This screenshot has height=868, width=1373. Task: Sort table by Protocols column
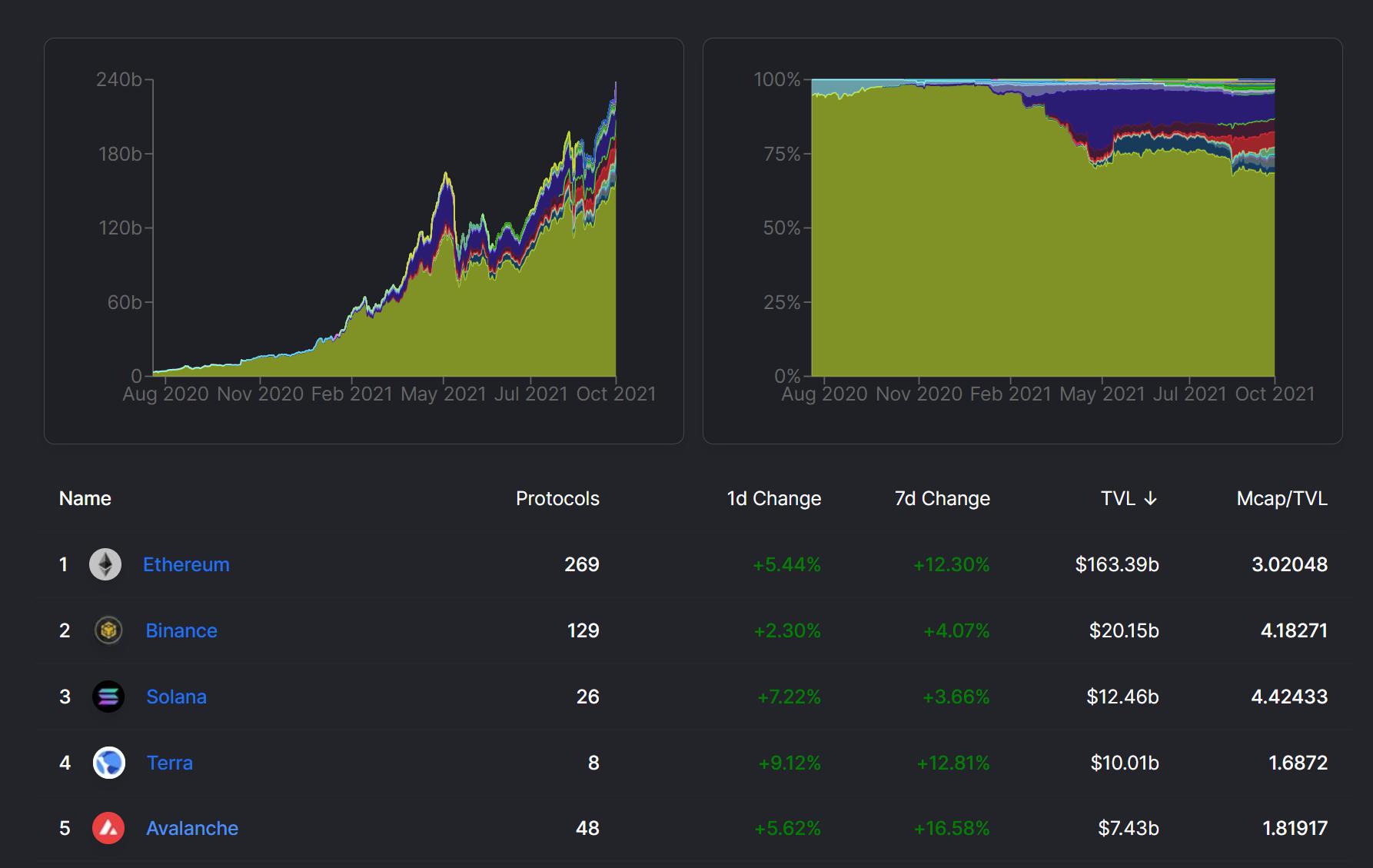[557, 498]
